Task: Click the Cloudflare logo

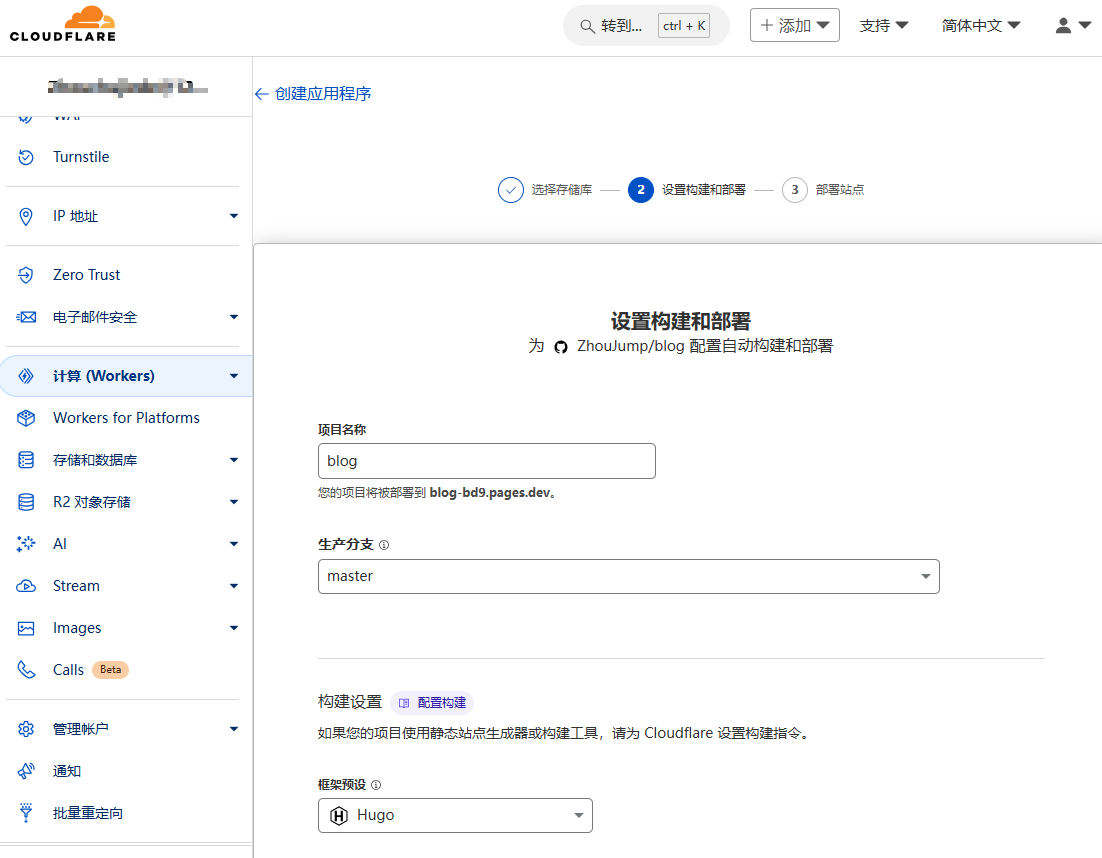Action: pyautogui.click(x=62, y=25)
